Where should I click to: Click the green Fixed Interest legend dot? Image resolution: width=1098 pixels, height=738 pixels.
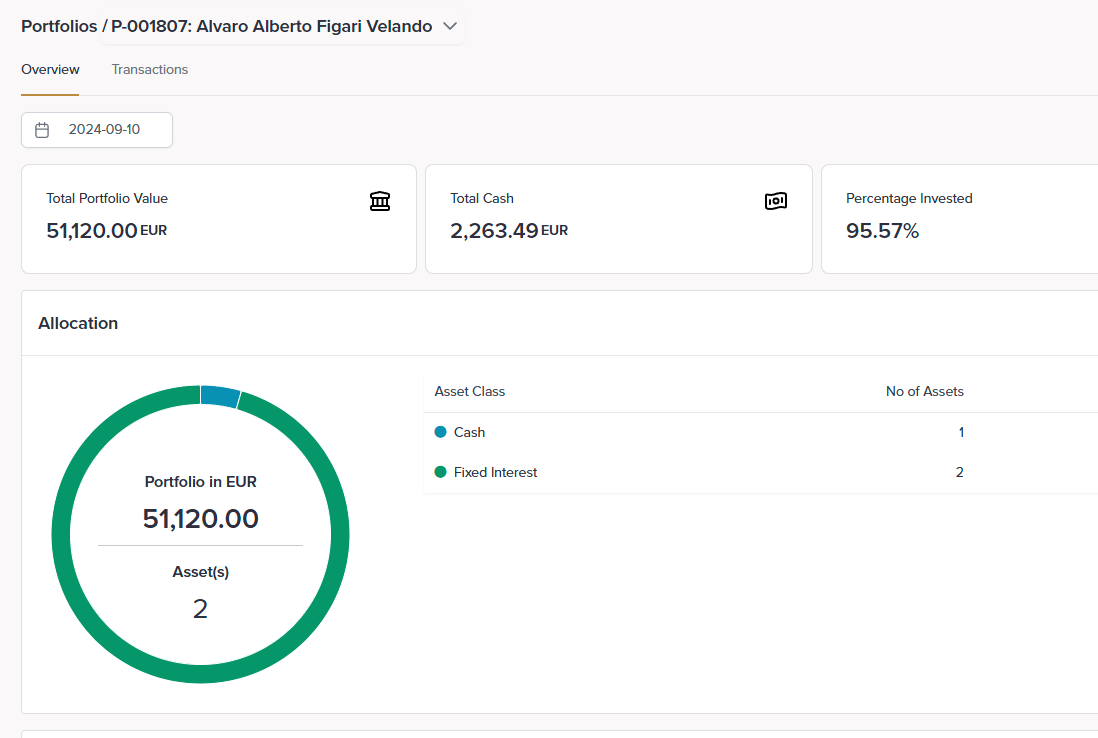pyautogui.click(x=441, y=472)
